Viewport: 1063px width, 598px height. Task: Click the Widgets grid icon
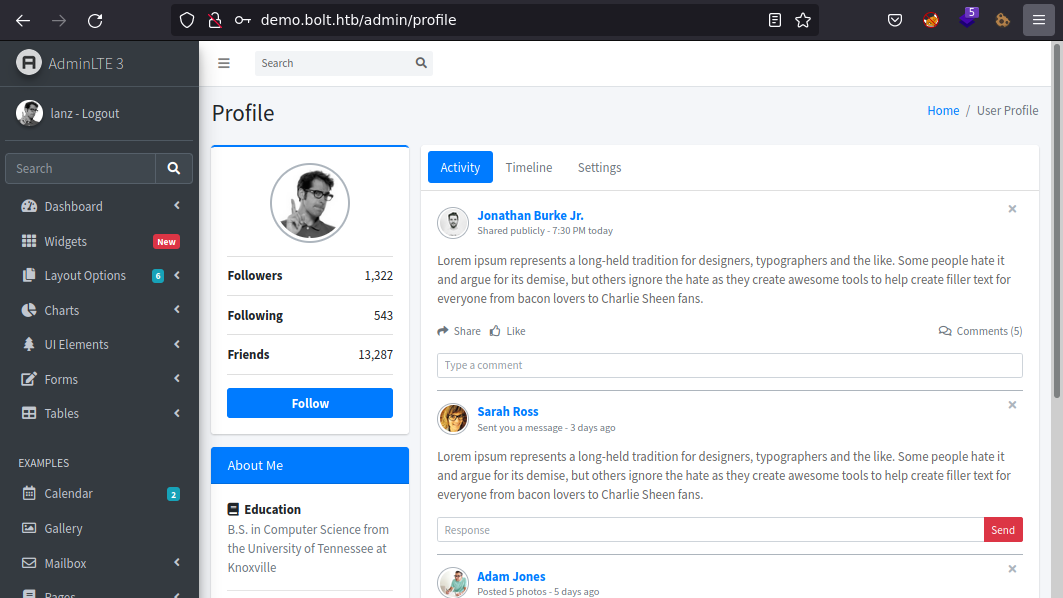click(29, 241)
